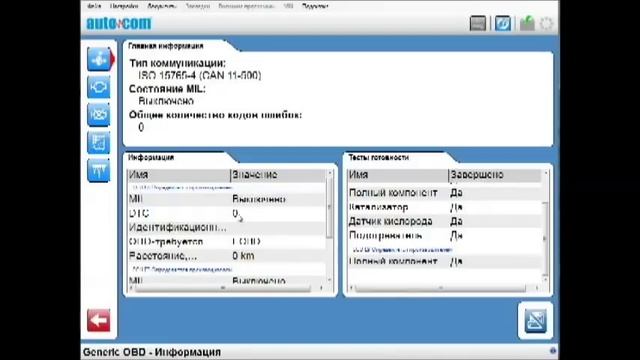Select the Подогреватель readiness row

(445, 236)
